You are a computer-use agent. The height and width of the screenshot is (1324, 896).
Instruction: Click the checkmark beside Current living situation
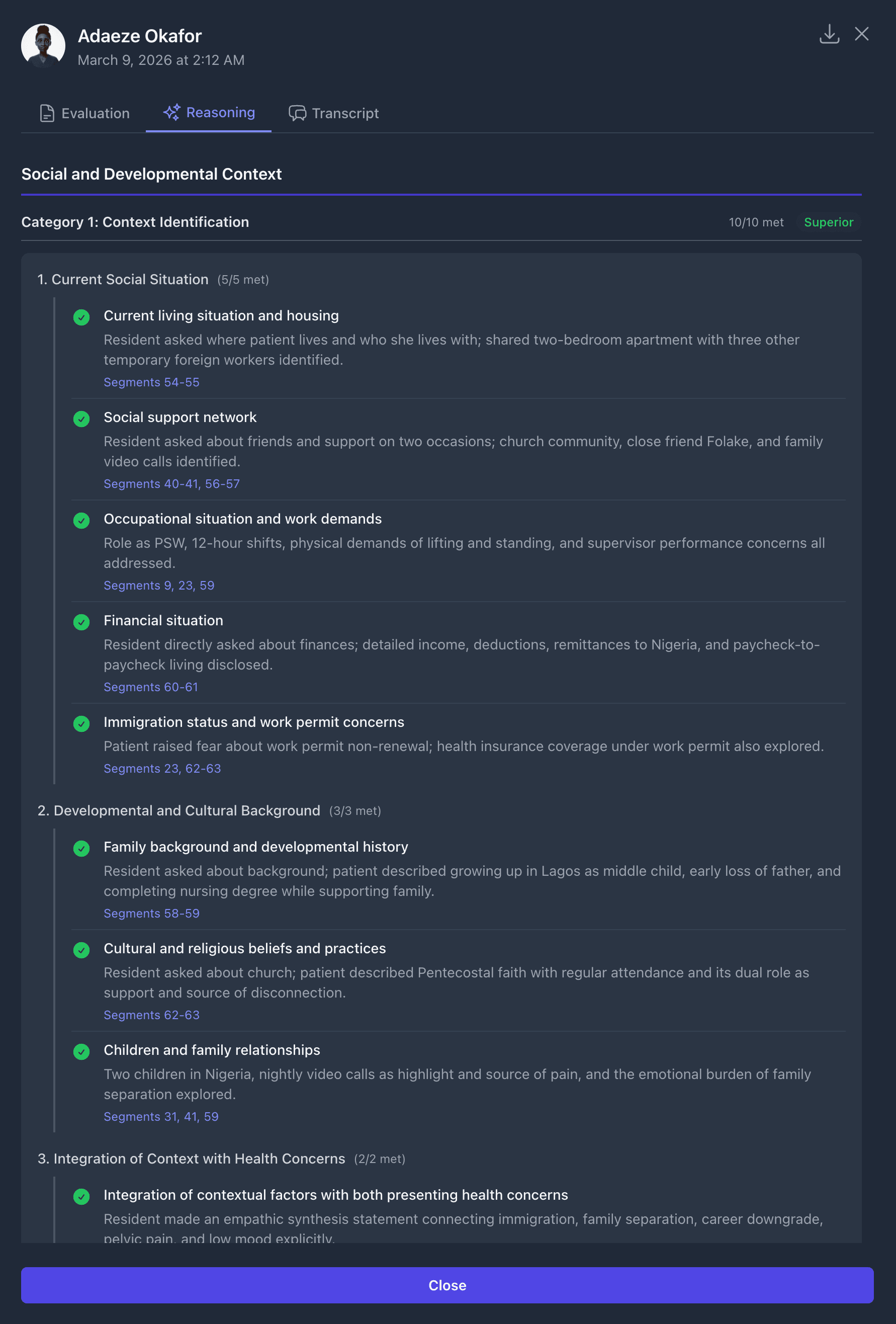[x=81, y=317]
